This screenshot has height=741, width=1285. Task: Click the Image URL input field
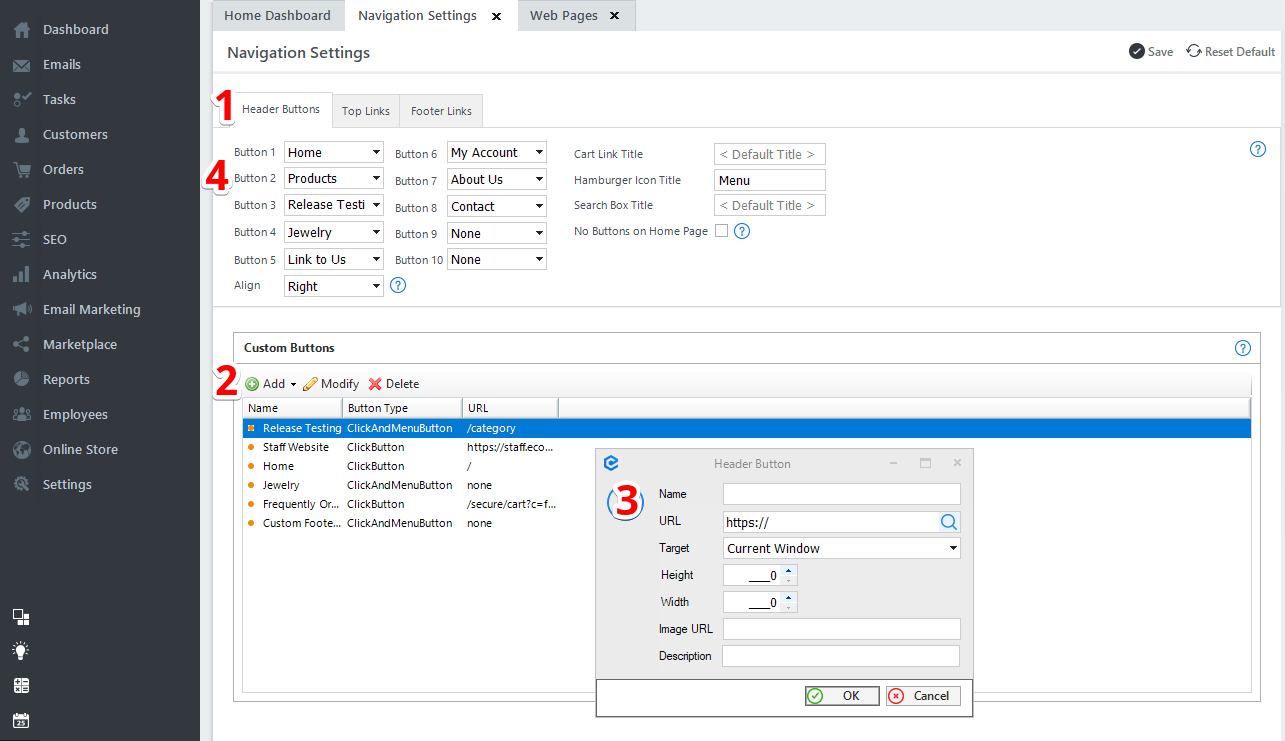point(842,629)
